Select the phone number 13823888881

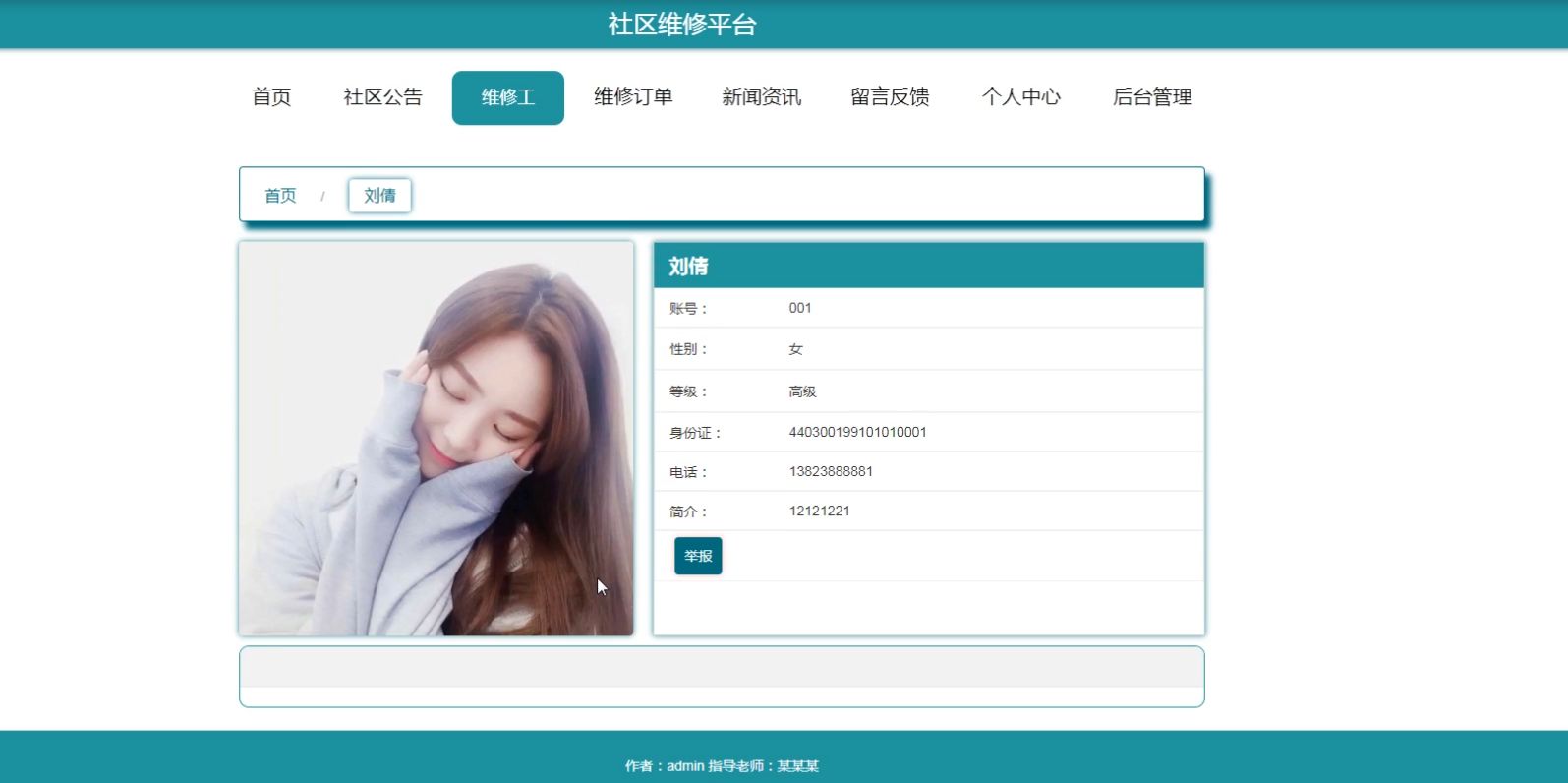coord(831,471)
